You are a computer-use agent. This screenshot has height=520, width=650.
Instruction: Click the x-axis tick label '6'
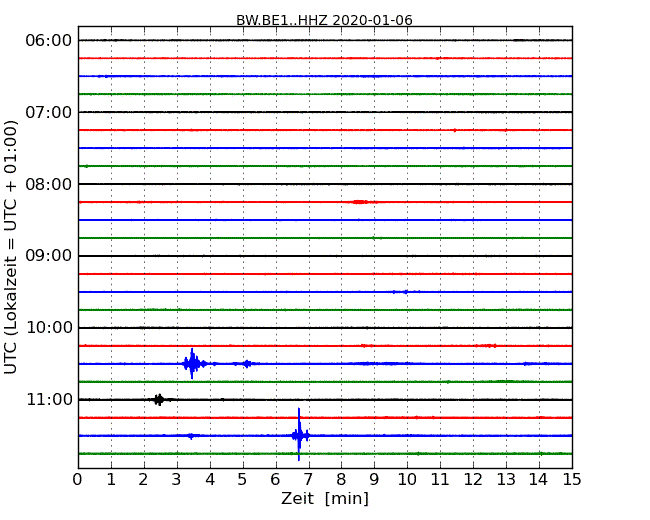tap(276, 480)
